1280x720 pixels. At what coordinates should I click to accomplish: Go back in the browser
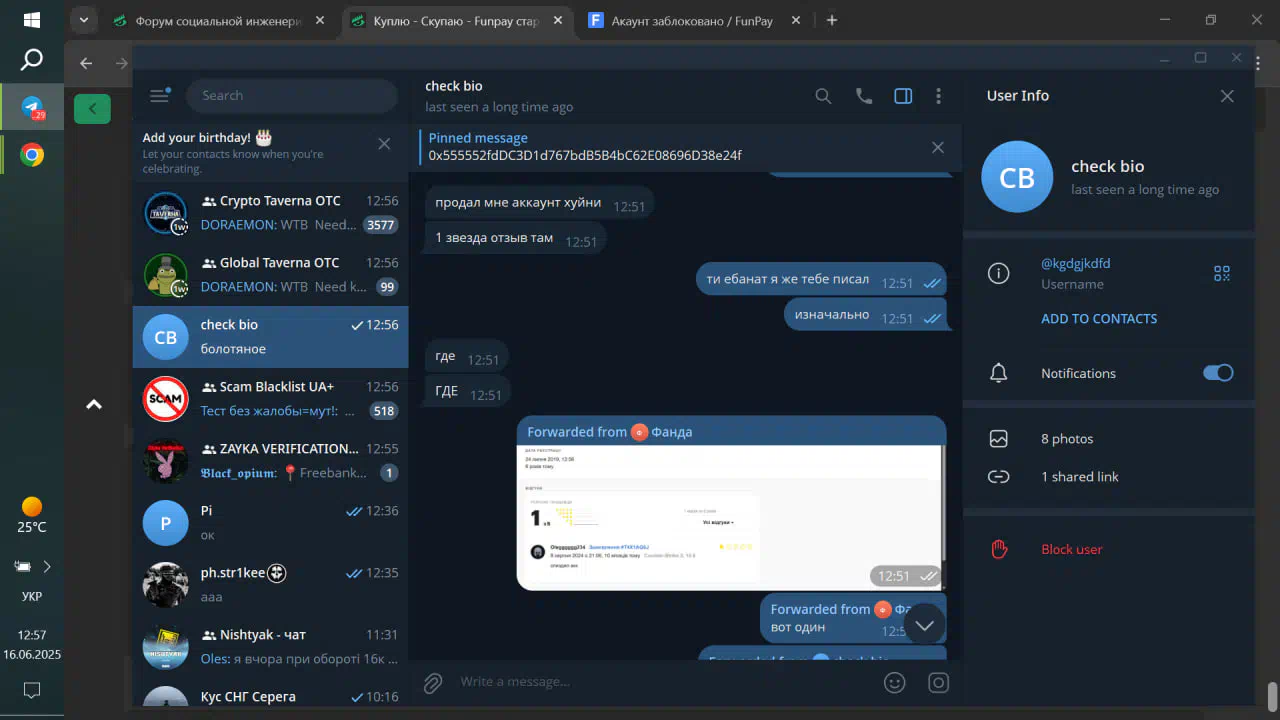(86, 63)
